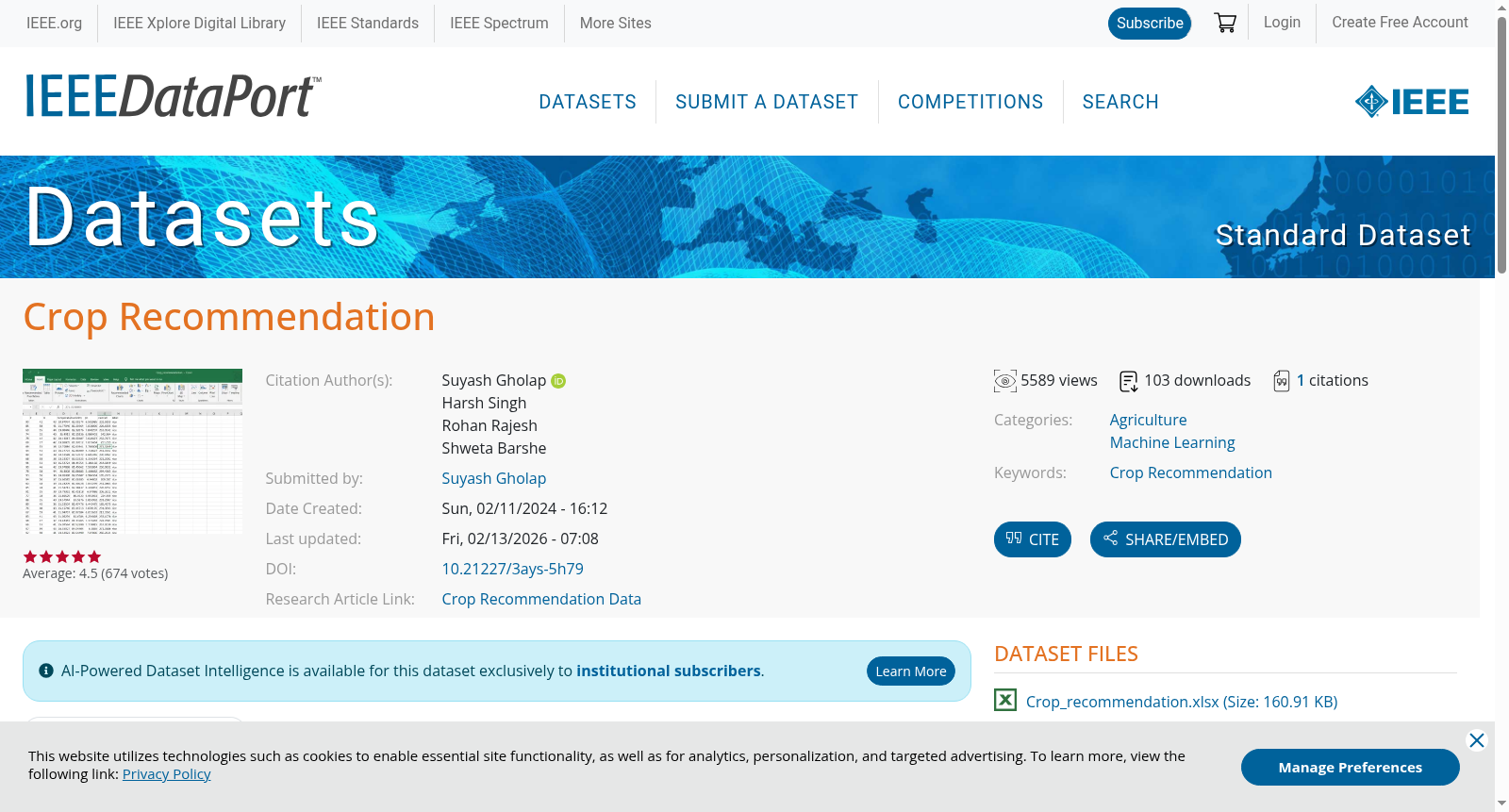Viewport: 1509px width, 812px height.
Task: Click the SHARE/EMBED button
Action: (x=1166, y=539)
